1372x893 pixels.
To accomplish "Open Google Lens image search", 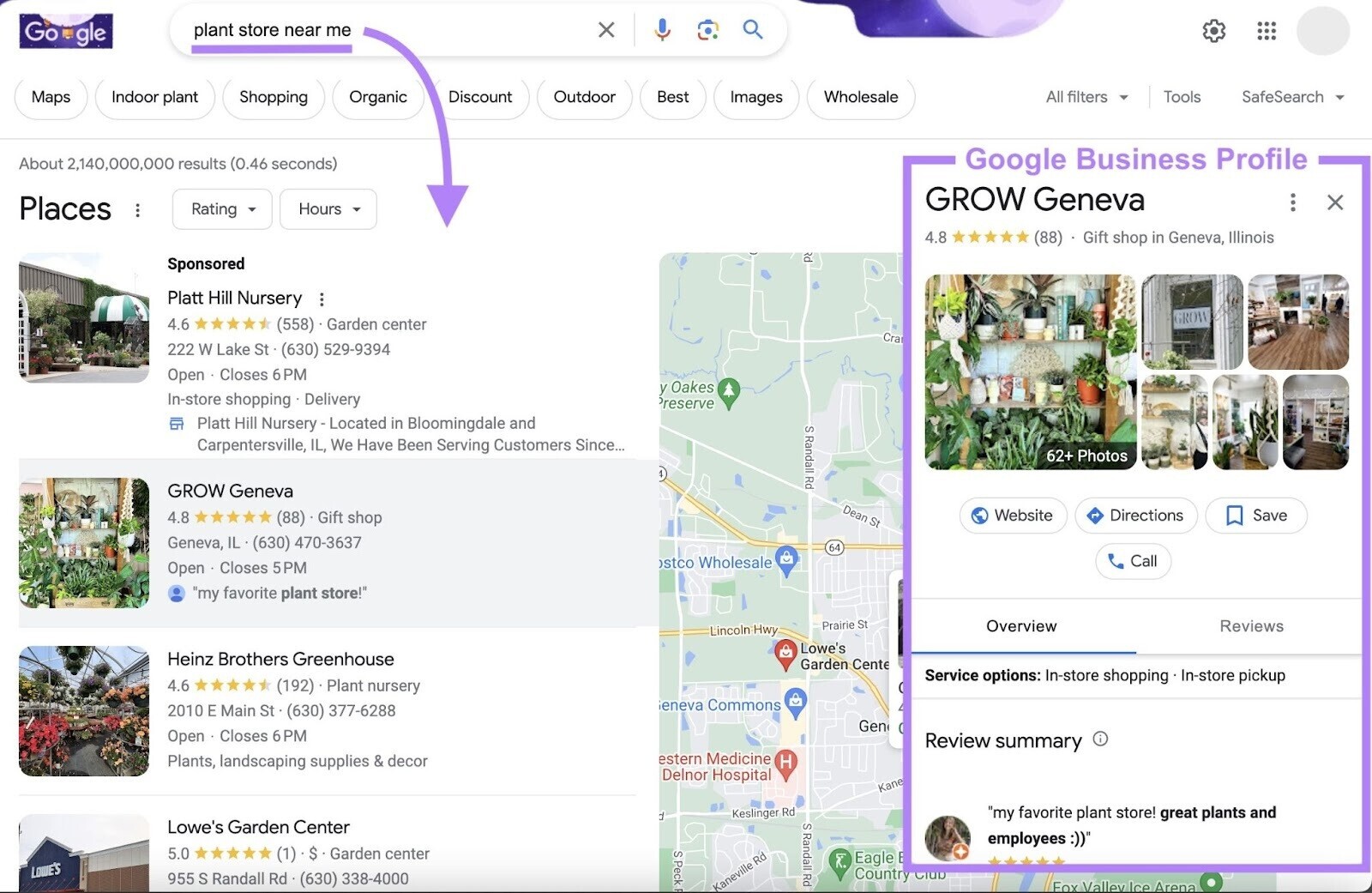I will pos(707,30).
